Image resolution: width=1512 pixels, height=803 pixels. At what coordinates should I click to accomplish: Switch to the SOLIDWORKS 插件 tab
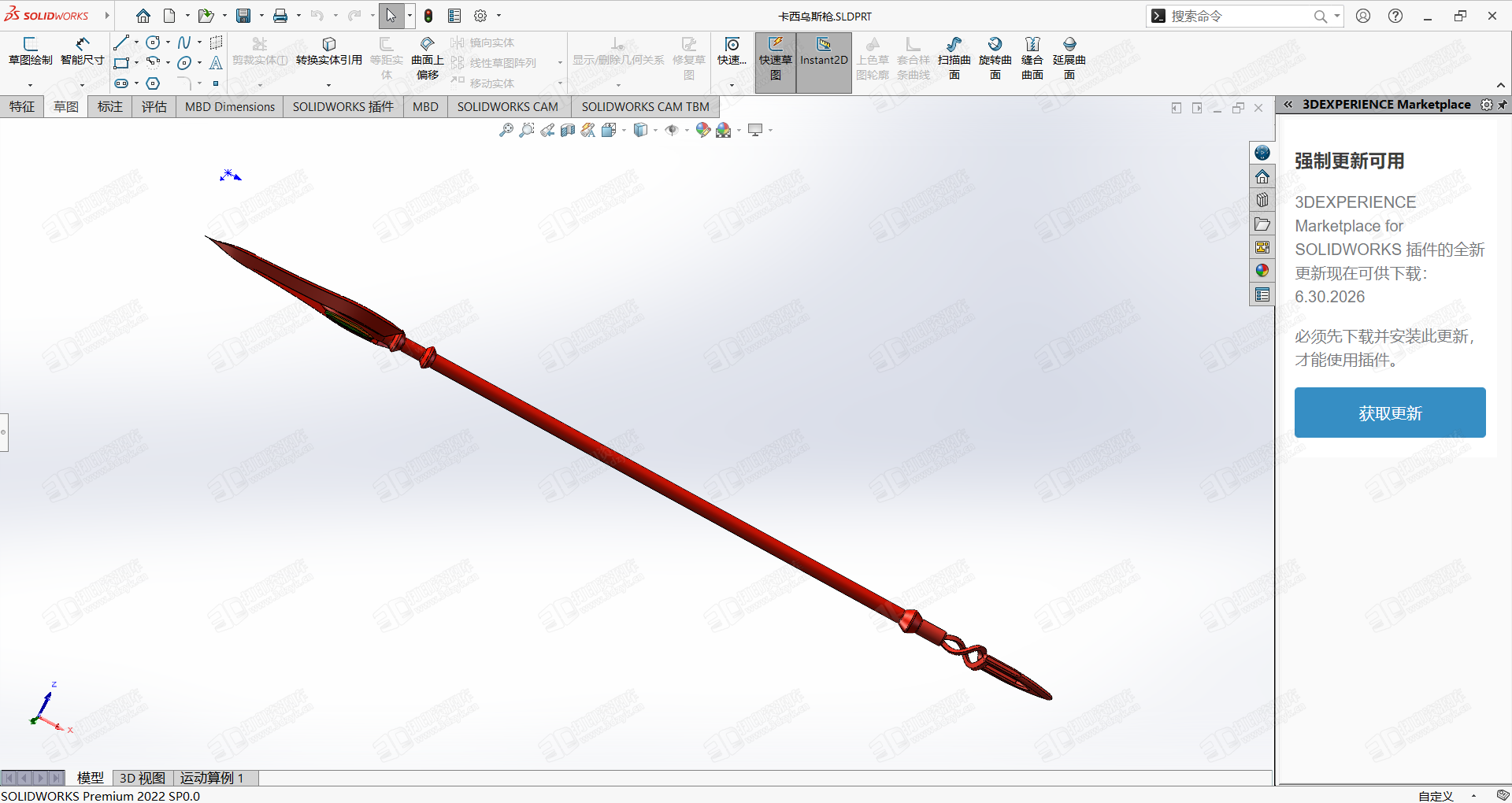(343, 107)
